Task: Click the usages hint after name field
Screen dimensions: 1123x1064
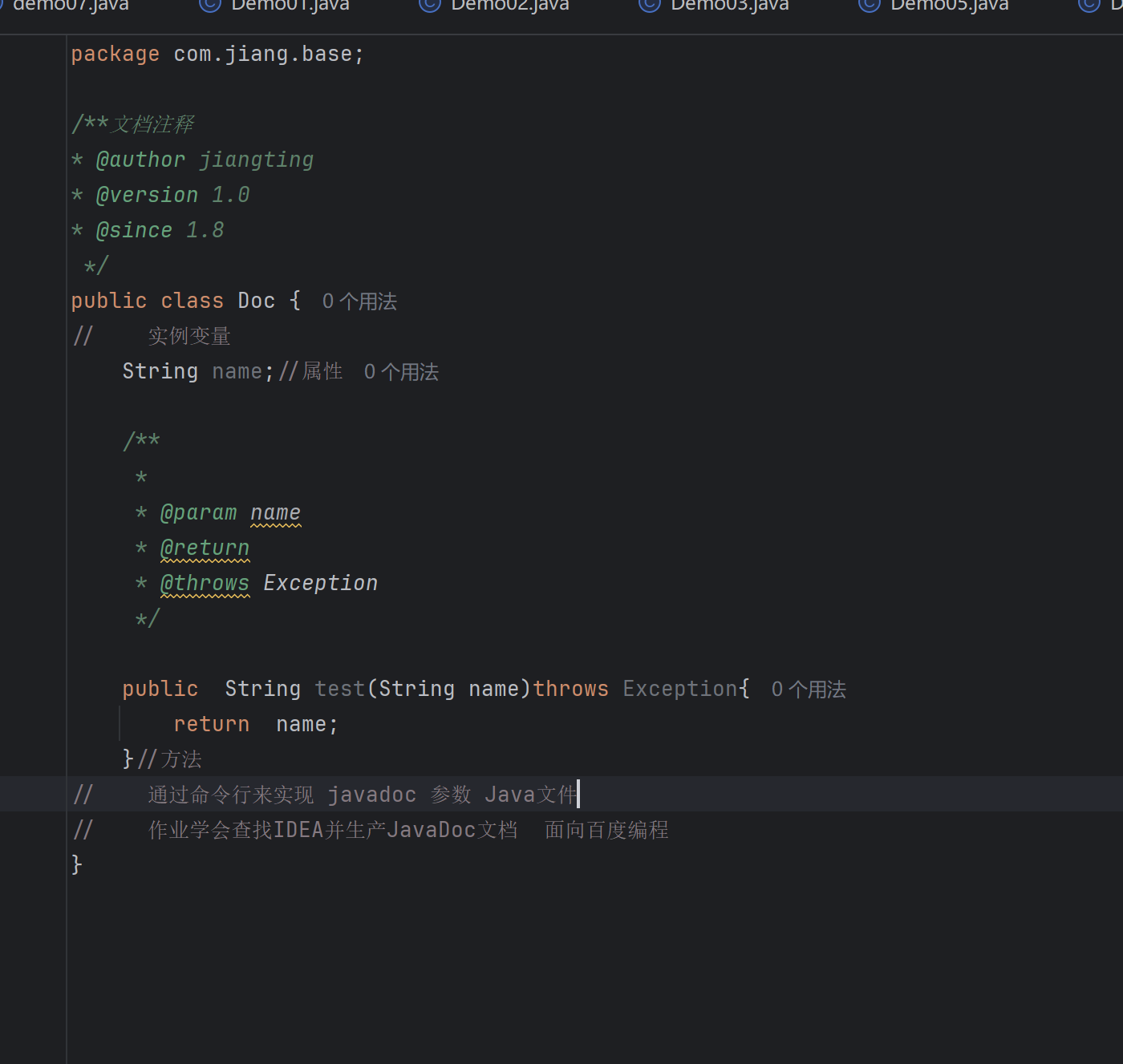Action: pos(401,372)
